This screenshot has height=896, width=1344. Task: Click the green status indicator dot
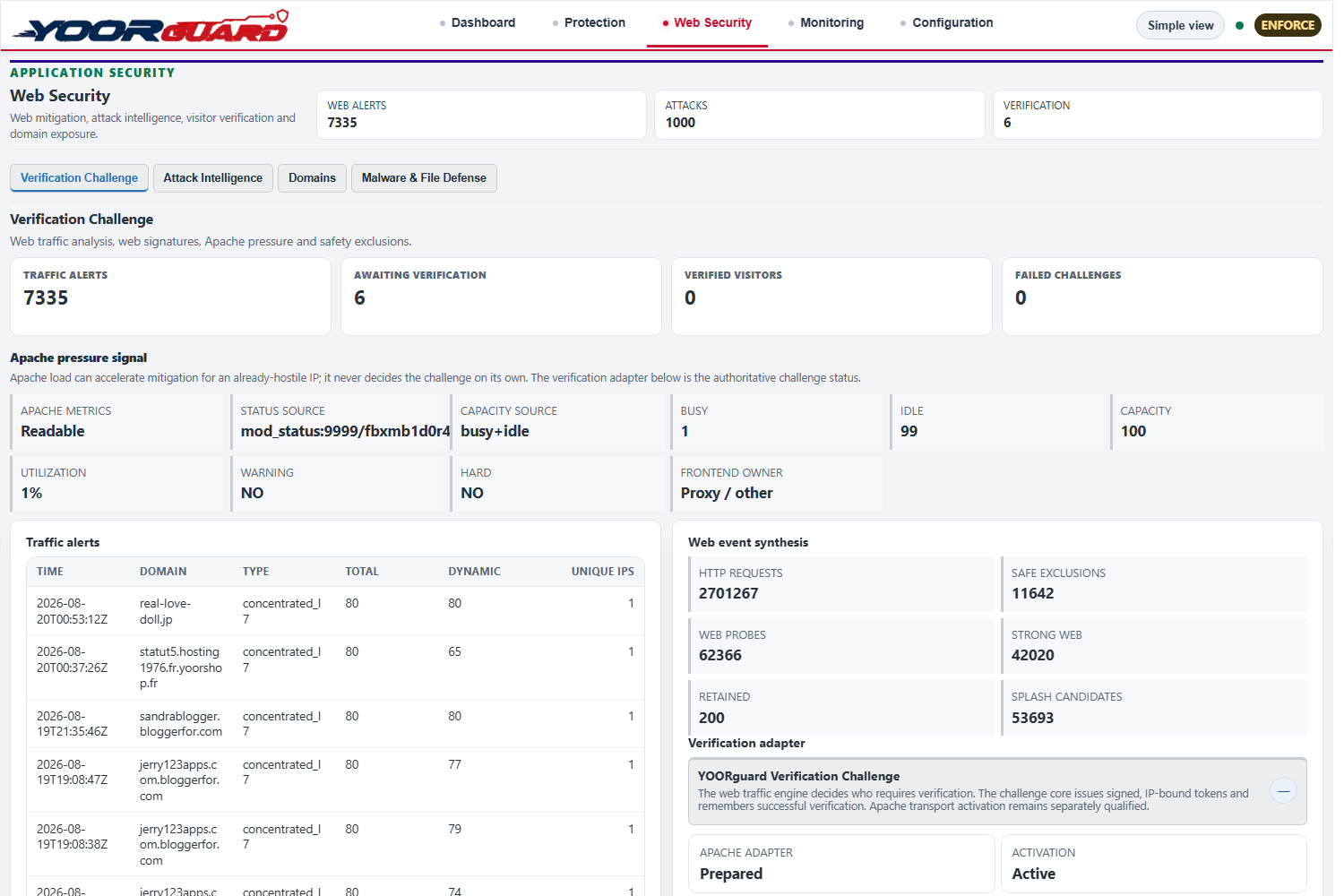[1239, 25]
